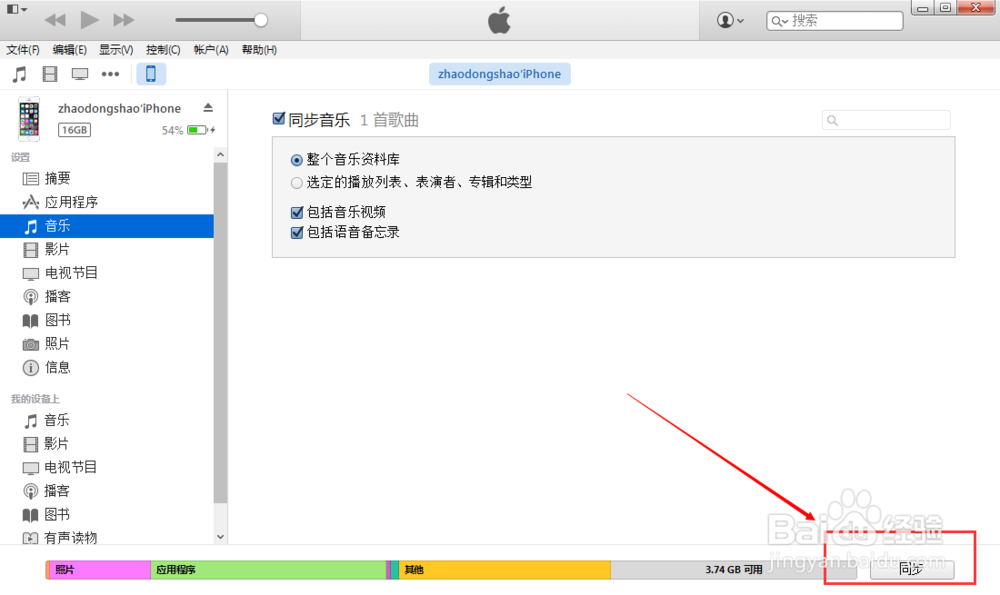Toggle 包括音乐视频 checkbox
The width and height of the screenshot is (1000, 595).
point(297,212)
